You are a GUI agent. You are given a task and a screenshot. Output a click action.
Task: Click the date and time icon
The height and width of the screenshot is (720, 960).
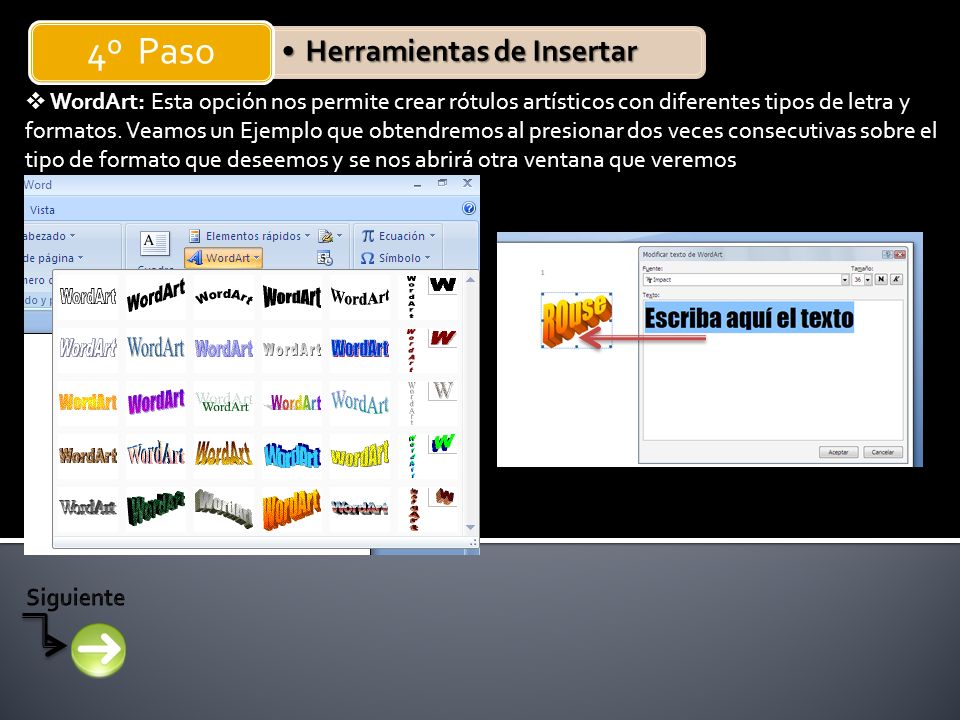325,258
